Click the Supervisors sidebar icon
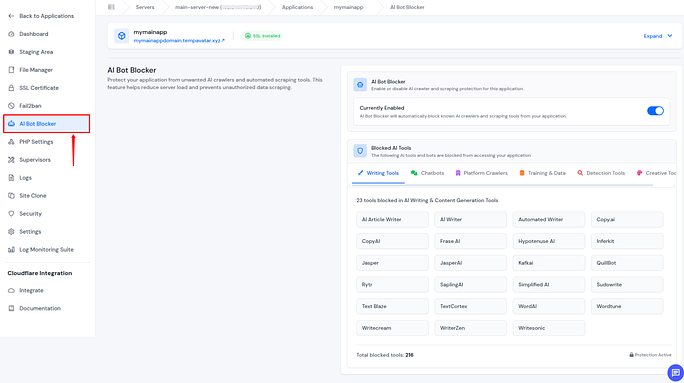 pos(11,160)
